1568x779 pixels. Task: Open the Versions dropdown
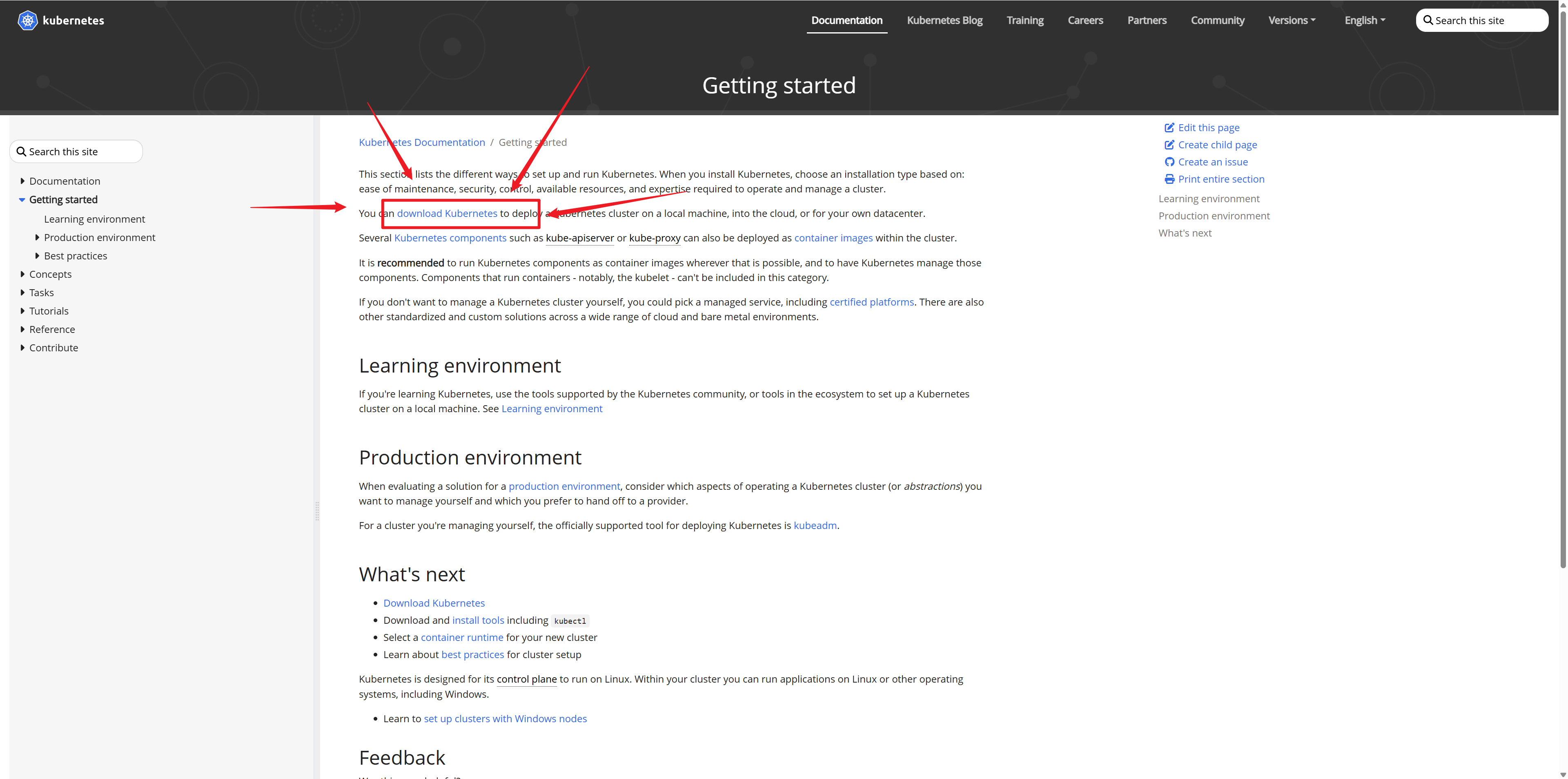[x=1292, y=20]
